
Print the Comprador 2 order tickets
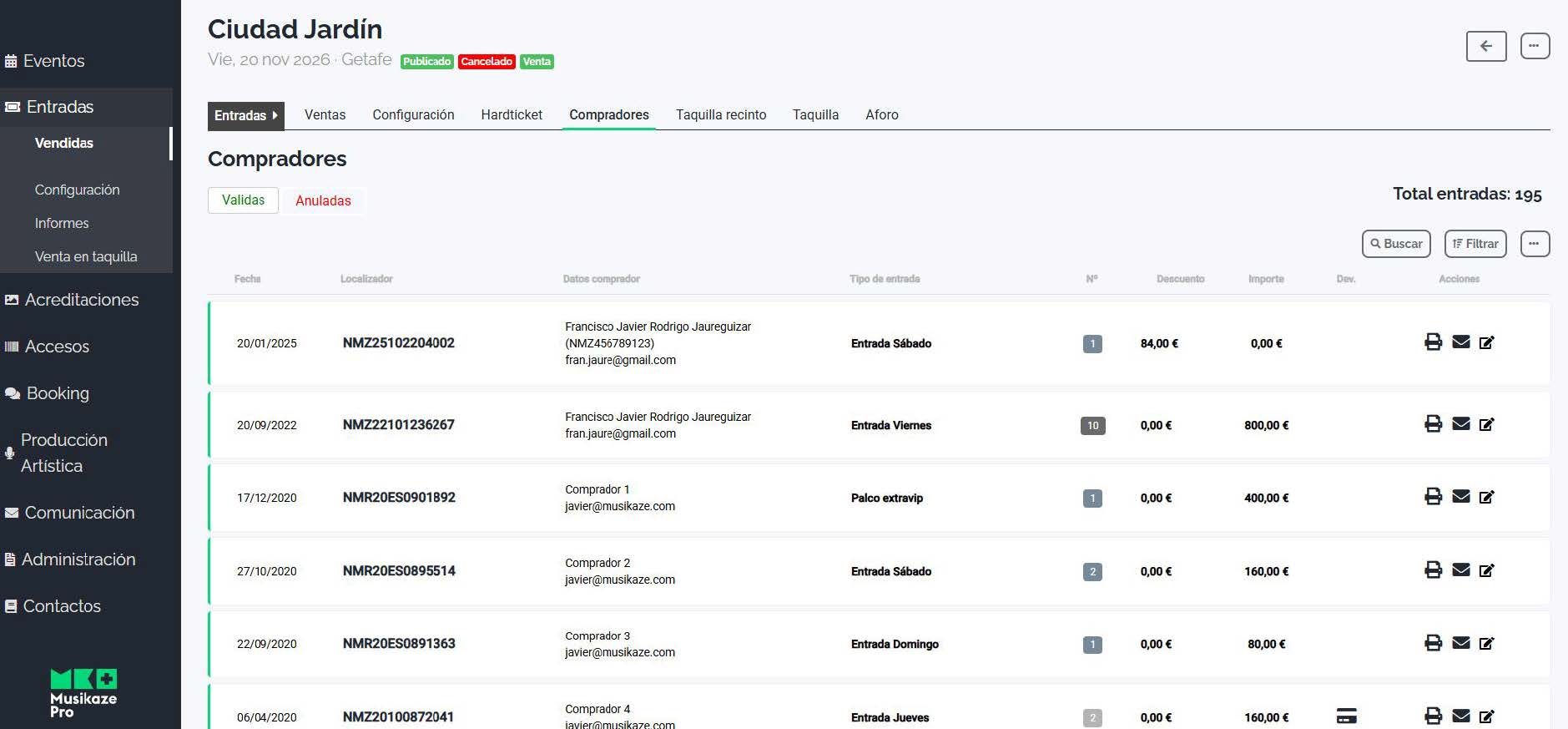coord(1433,570)
